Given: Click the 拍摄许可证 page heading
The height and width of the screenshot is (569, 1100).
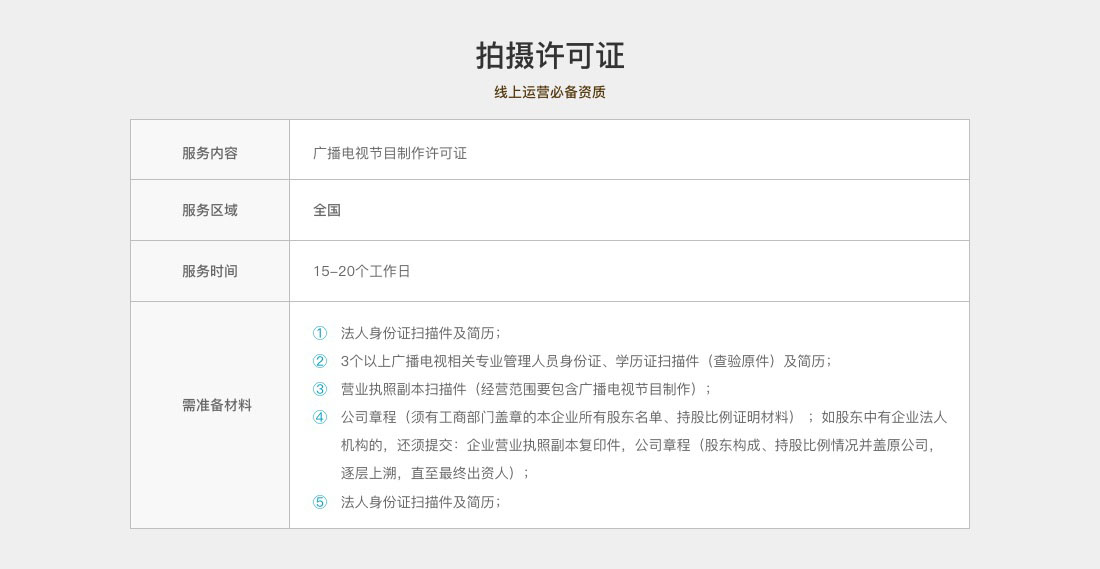Looking at the screenshot, I should 550,56.
